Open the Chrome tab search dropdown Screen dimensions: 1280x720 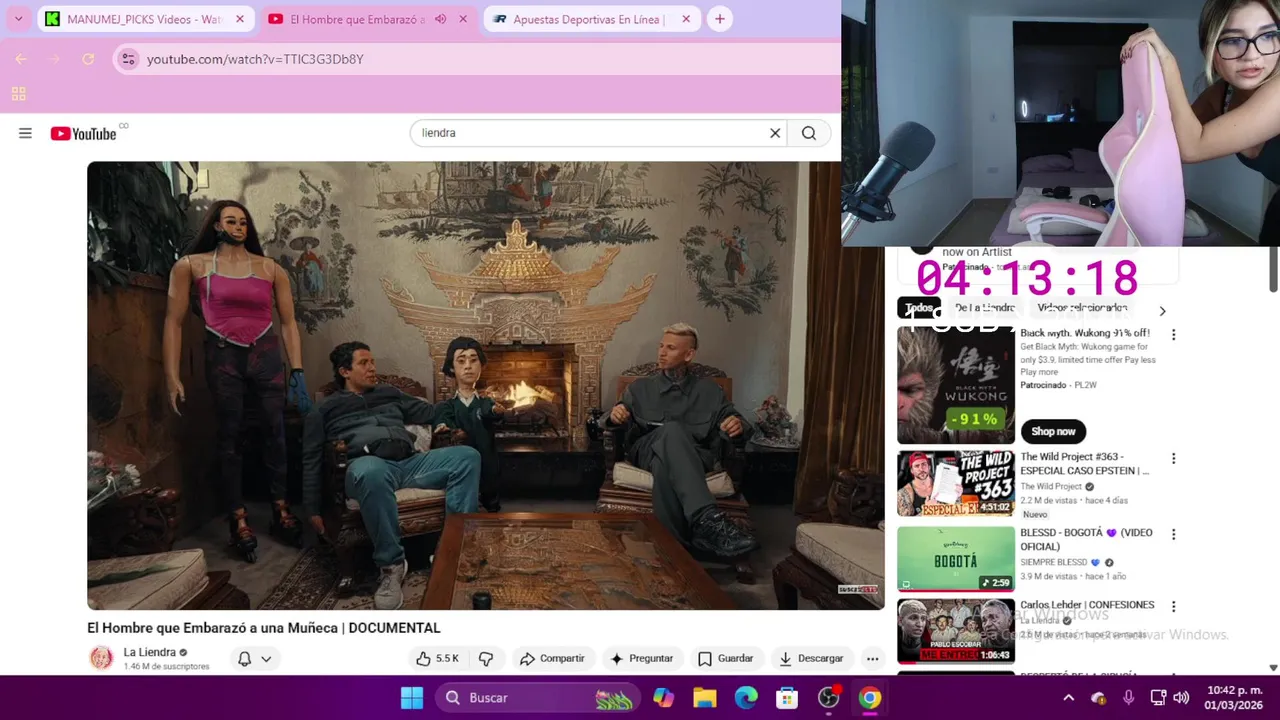(x=18, y=19)
